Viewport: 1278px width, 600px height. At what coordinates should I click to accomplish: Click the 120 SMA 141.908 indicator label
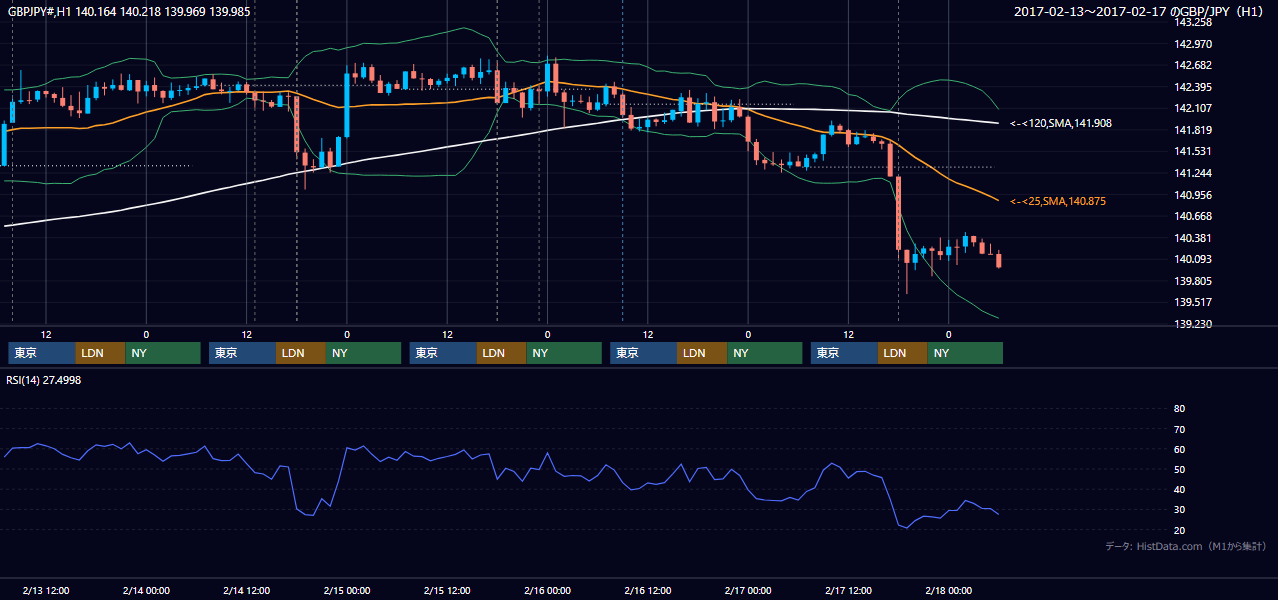(1061, 123)
